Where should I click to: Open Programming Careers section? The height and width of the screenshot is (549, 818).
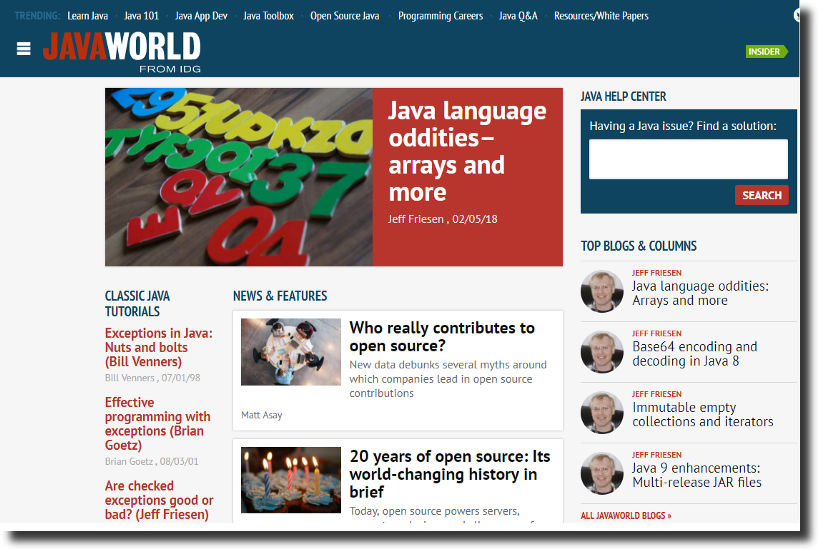click(440, 16)
